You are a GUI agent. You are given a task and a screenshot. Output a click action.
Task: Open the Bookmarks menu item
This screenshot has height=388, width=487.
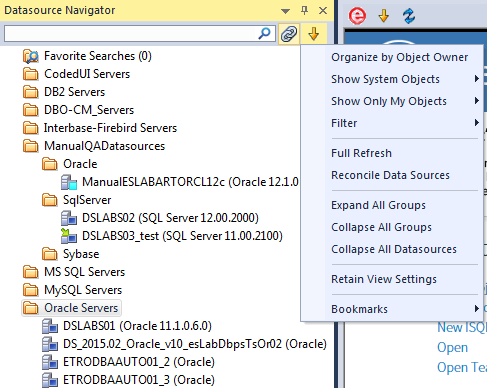point(359,309)
